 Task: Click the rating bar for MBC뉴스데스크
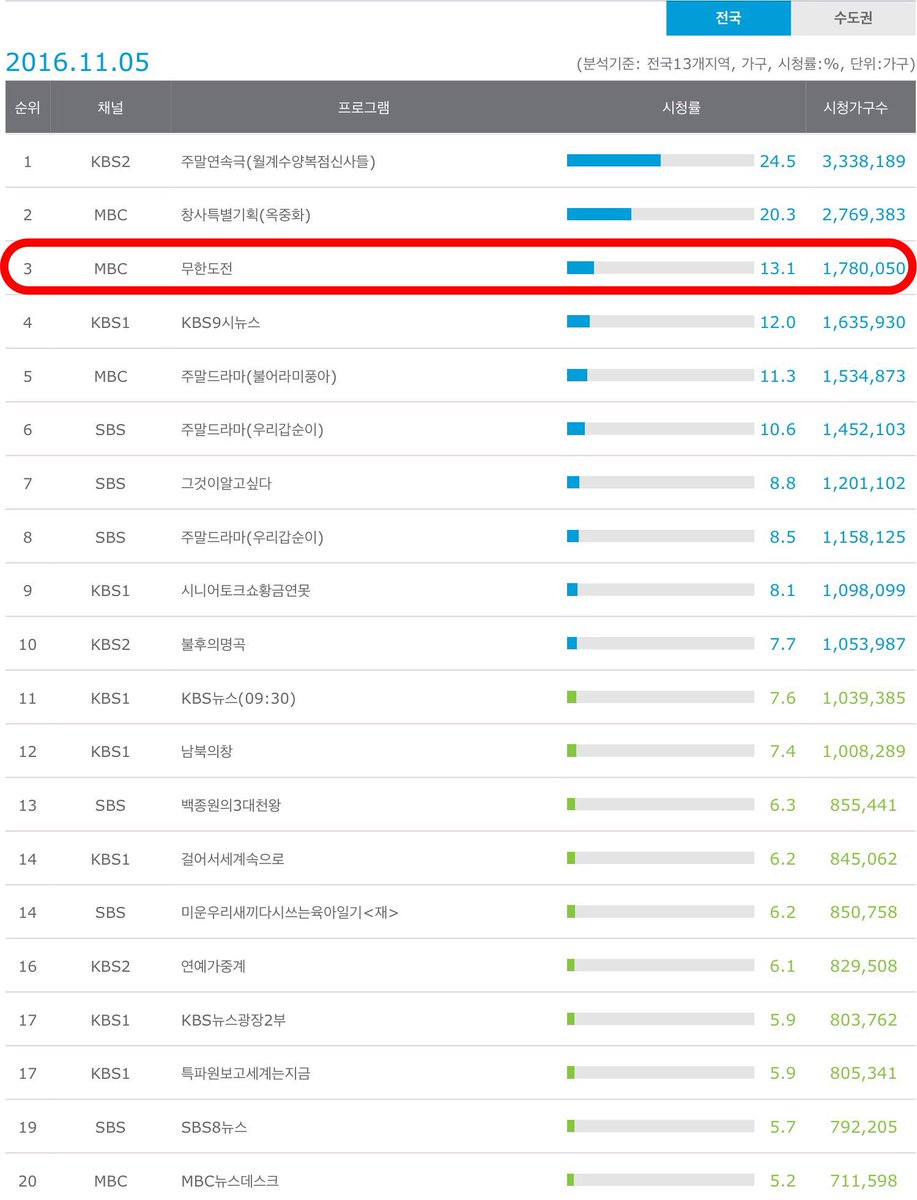(x=660, y=1180)
